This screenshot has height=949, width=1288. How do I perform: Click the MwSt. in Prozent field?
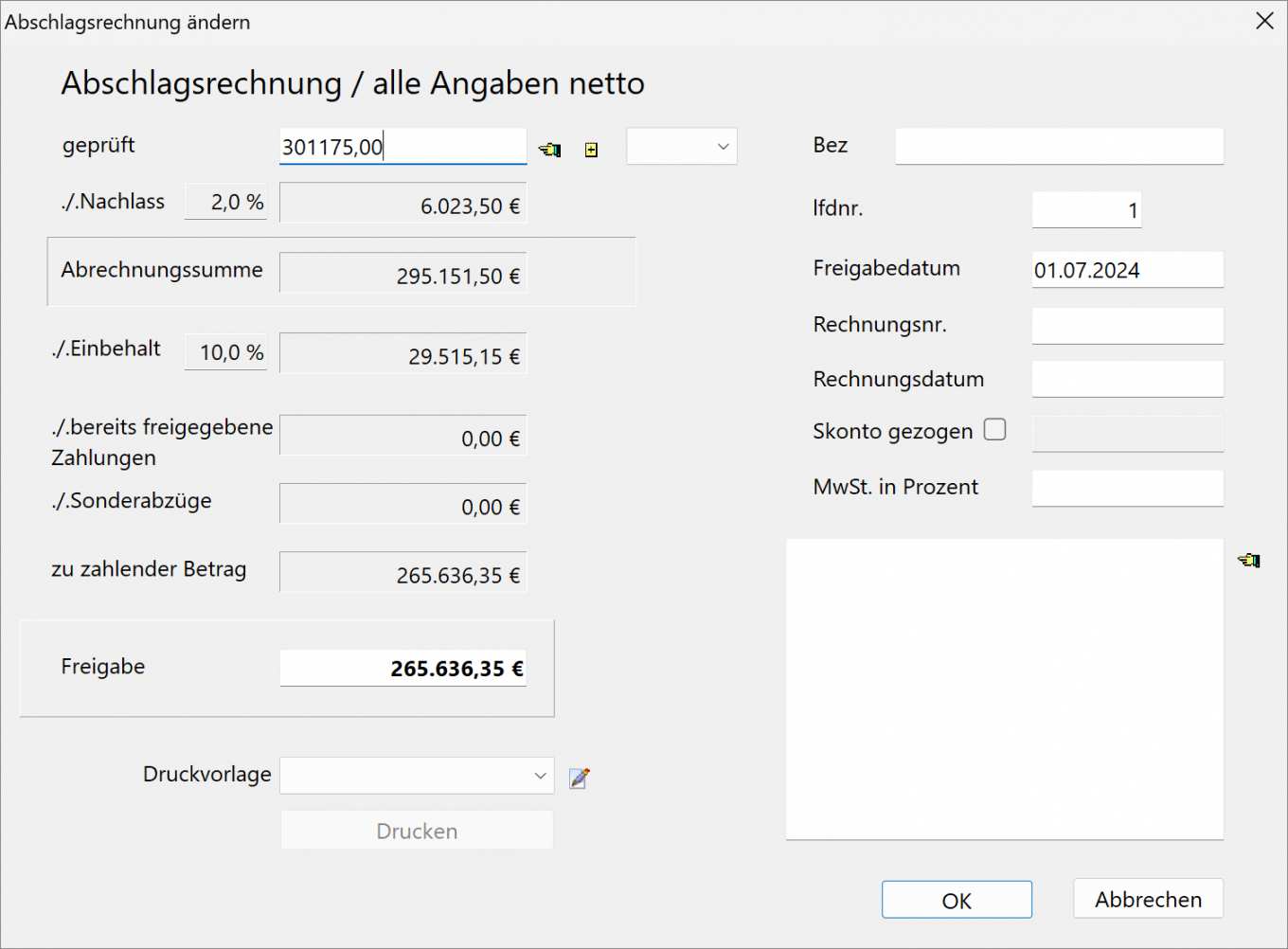[x=1127, y=488]
